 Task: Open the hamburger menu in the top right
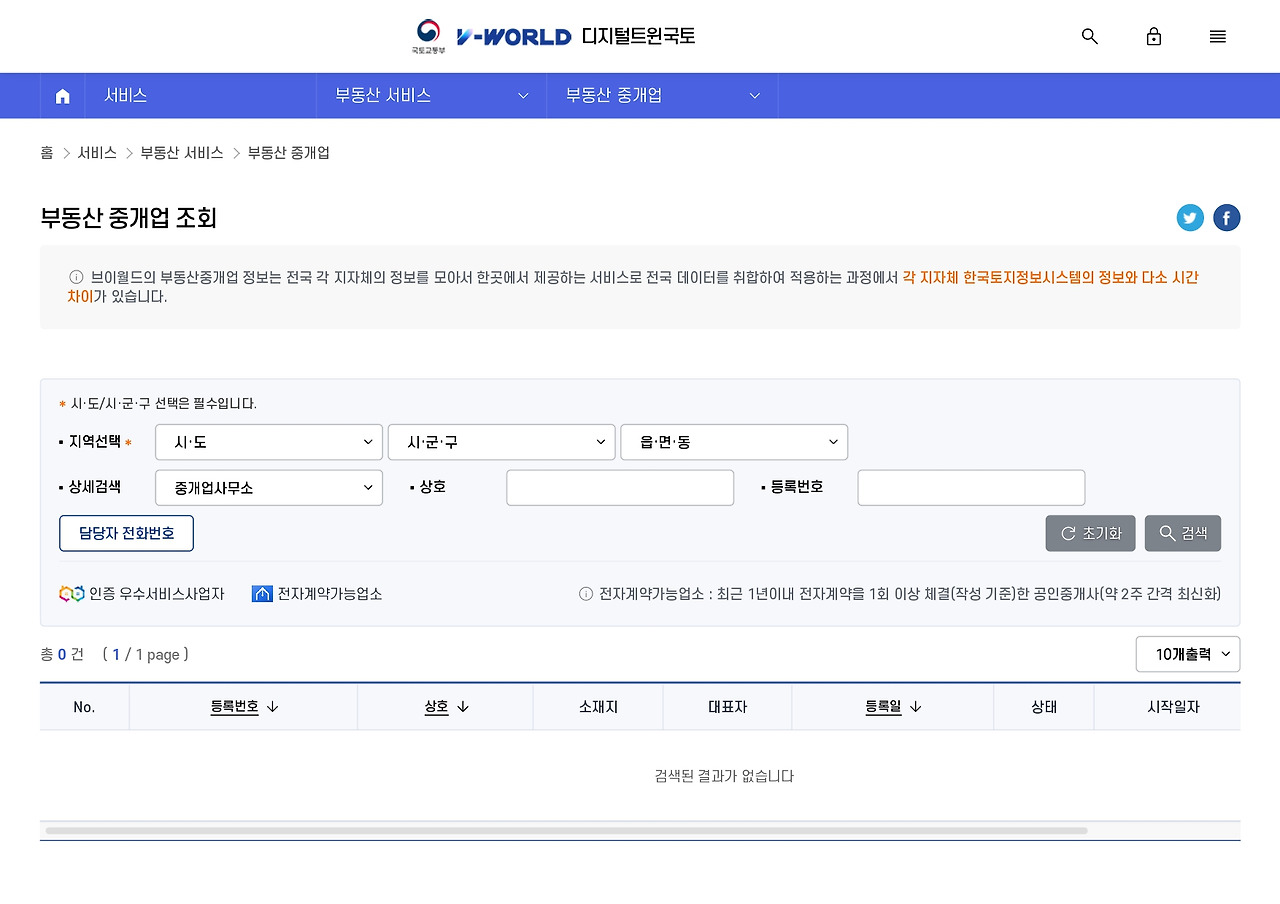(x=1217, y=36)
